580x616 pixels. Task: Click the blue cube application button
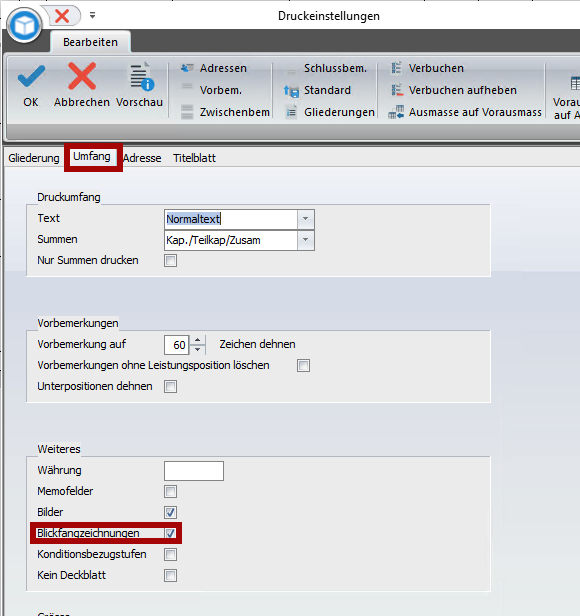click(25, 26)
